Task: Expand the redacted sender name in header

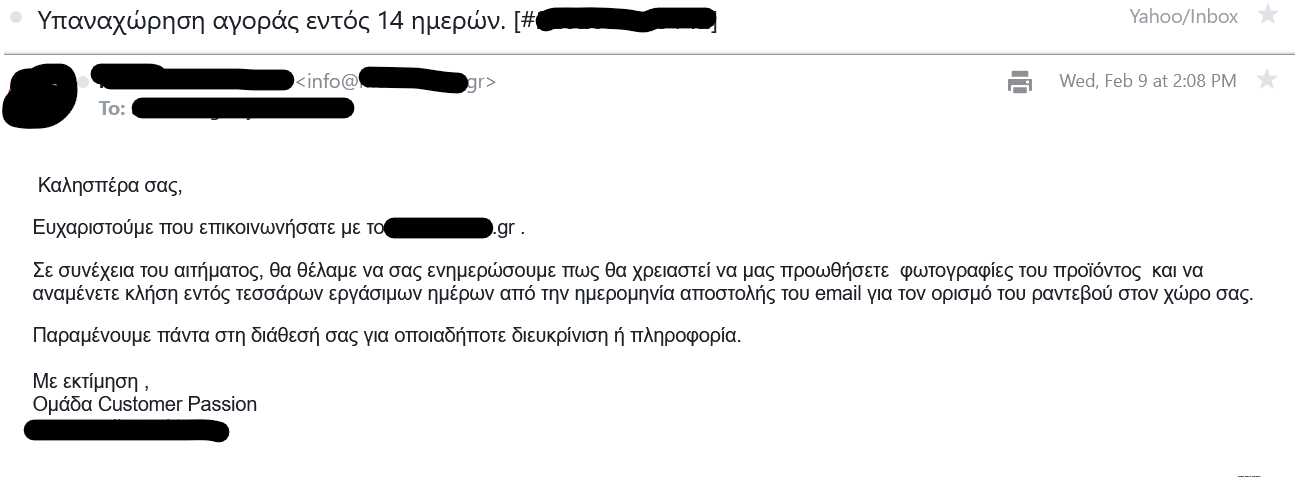Action: (x=192, y=78)
